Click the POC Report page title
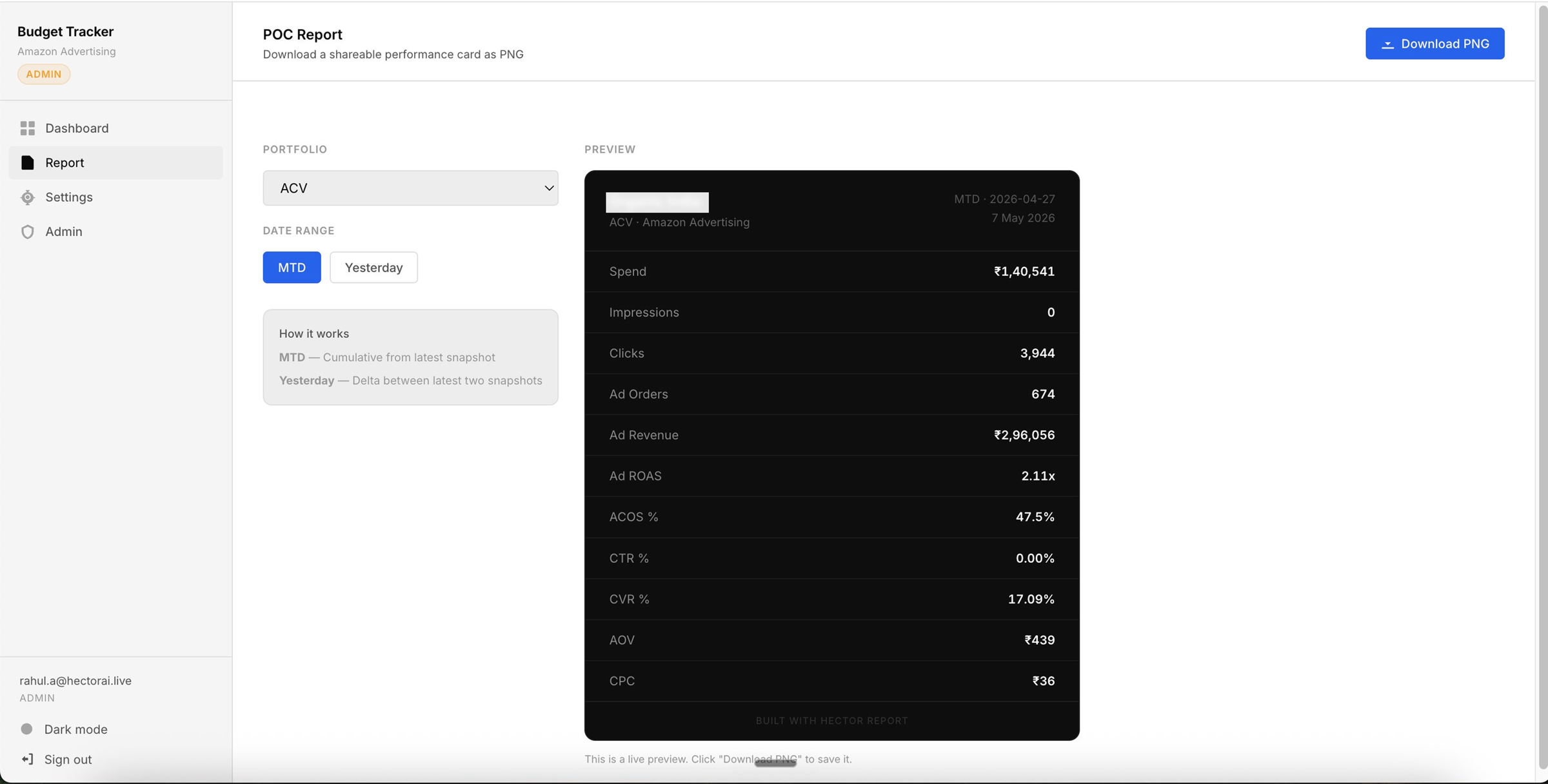The width and height of the screenshot is (1548, 784). coord(303,34)
